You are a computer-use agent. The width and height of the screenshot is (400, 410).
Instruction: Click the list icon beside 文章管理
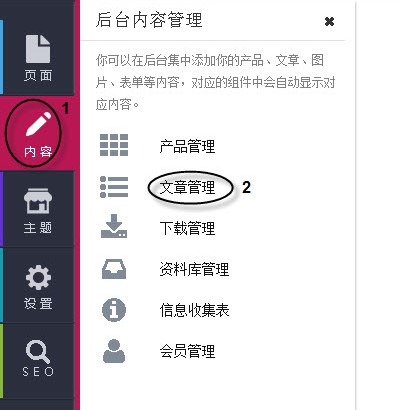pyautogui.click(x=114, y=187)
